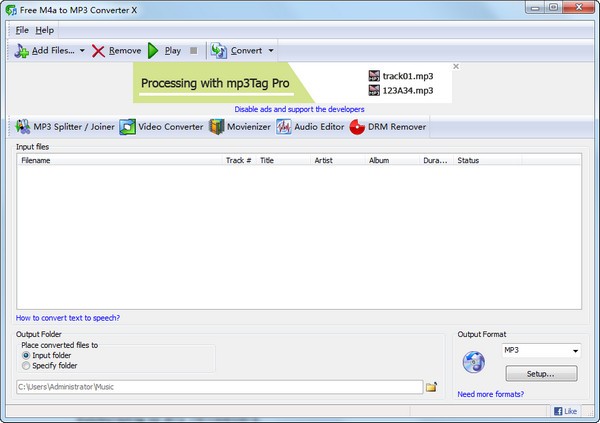Open the Help menu
Image resolution: width=600 pixels, height=423 pixels.
[45, 30]
